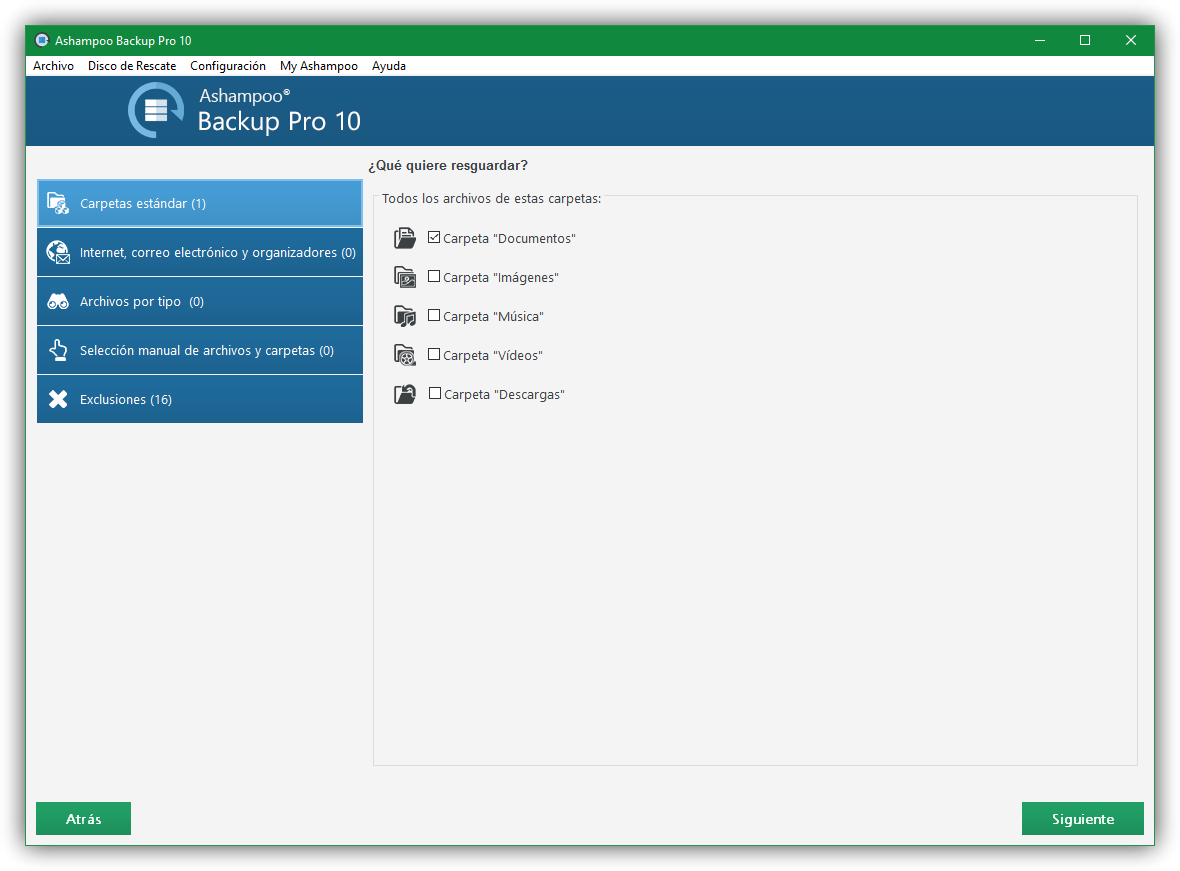Click the title bar application icon
The width and height of the screenshot is (1180, 871).
[x=42, y=40]
